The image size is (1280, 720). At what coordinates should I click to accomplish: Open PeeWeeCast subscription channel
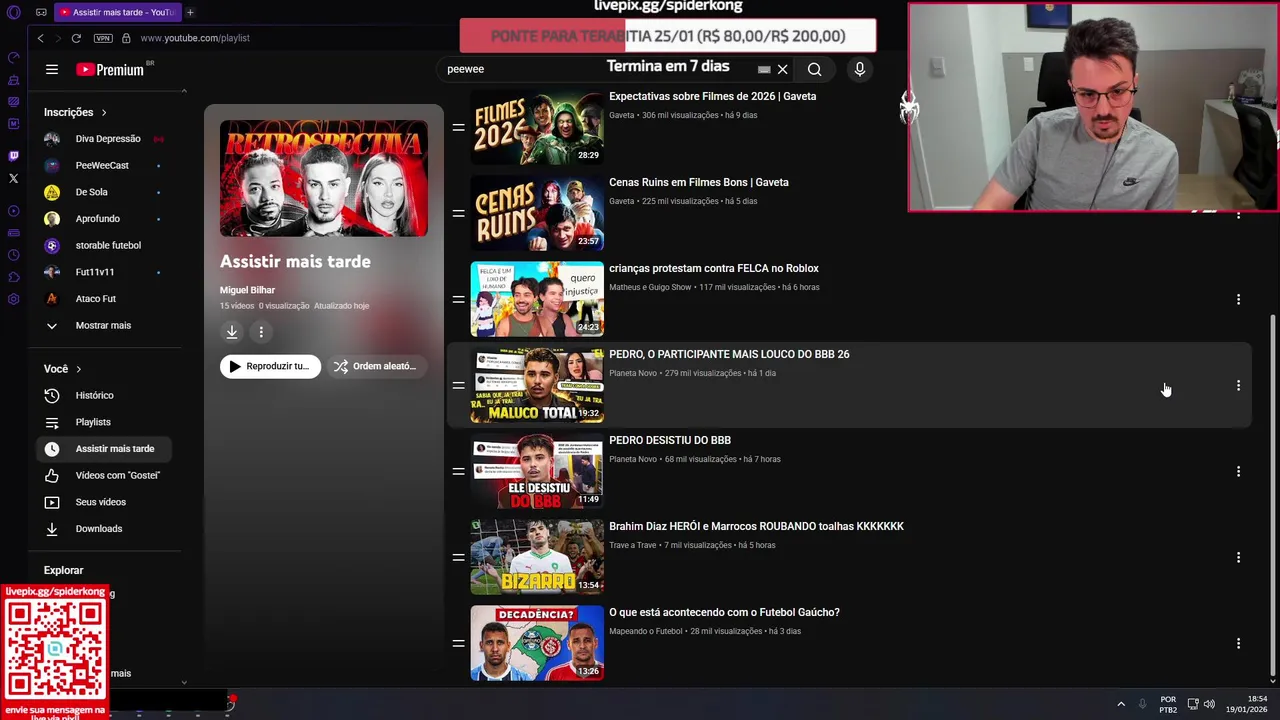(106, 165)
